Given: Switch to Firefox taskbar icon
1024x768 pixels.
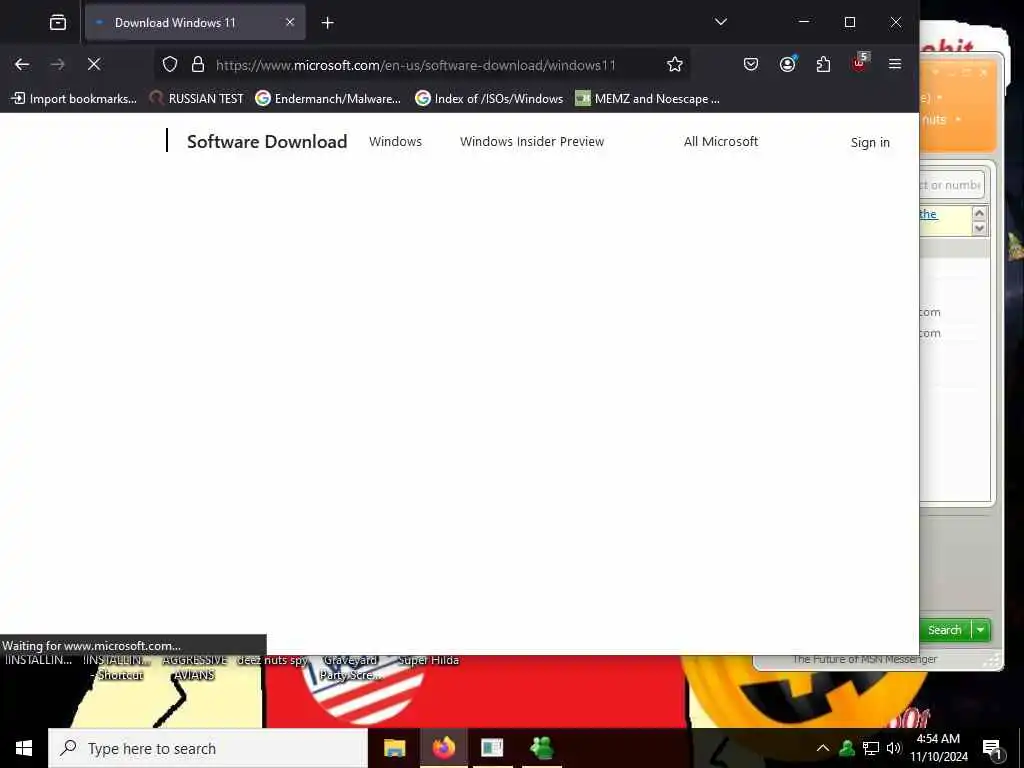Looking at the screenshot, I should click(x=443, y=748).
